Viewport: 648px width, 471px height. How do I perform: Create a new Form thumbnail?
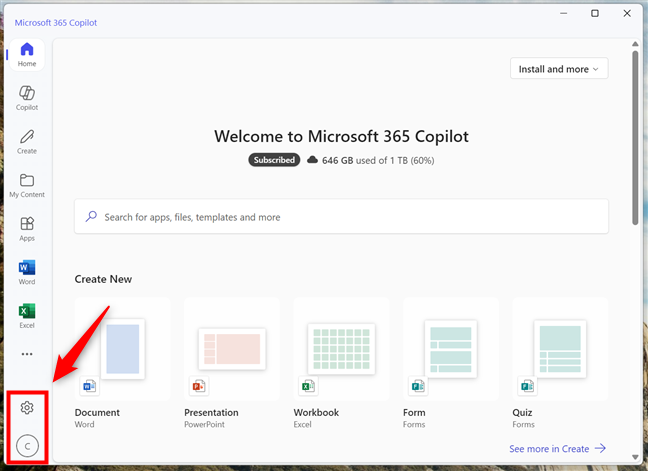tap(451, 349)
